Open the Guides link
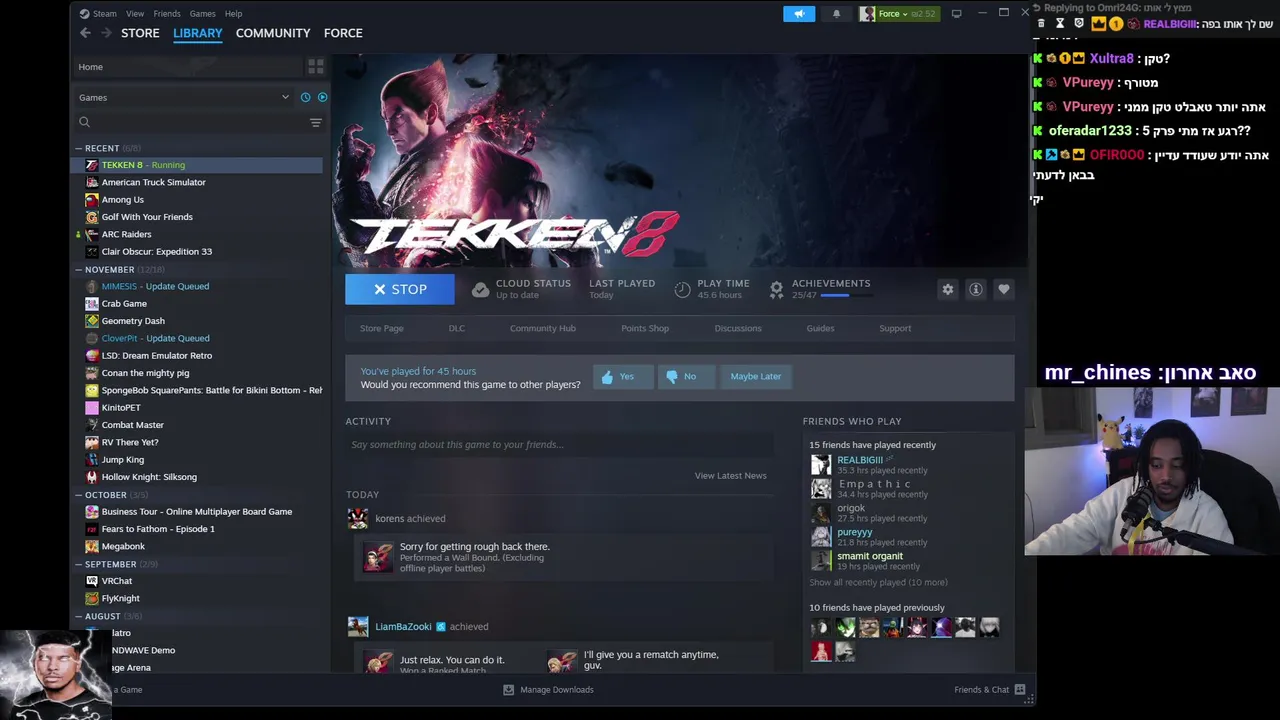 click(x=820, y=328)
